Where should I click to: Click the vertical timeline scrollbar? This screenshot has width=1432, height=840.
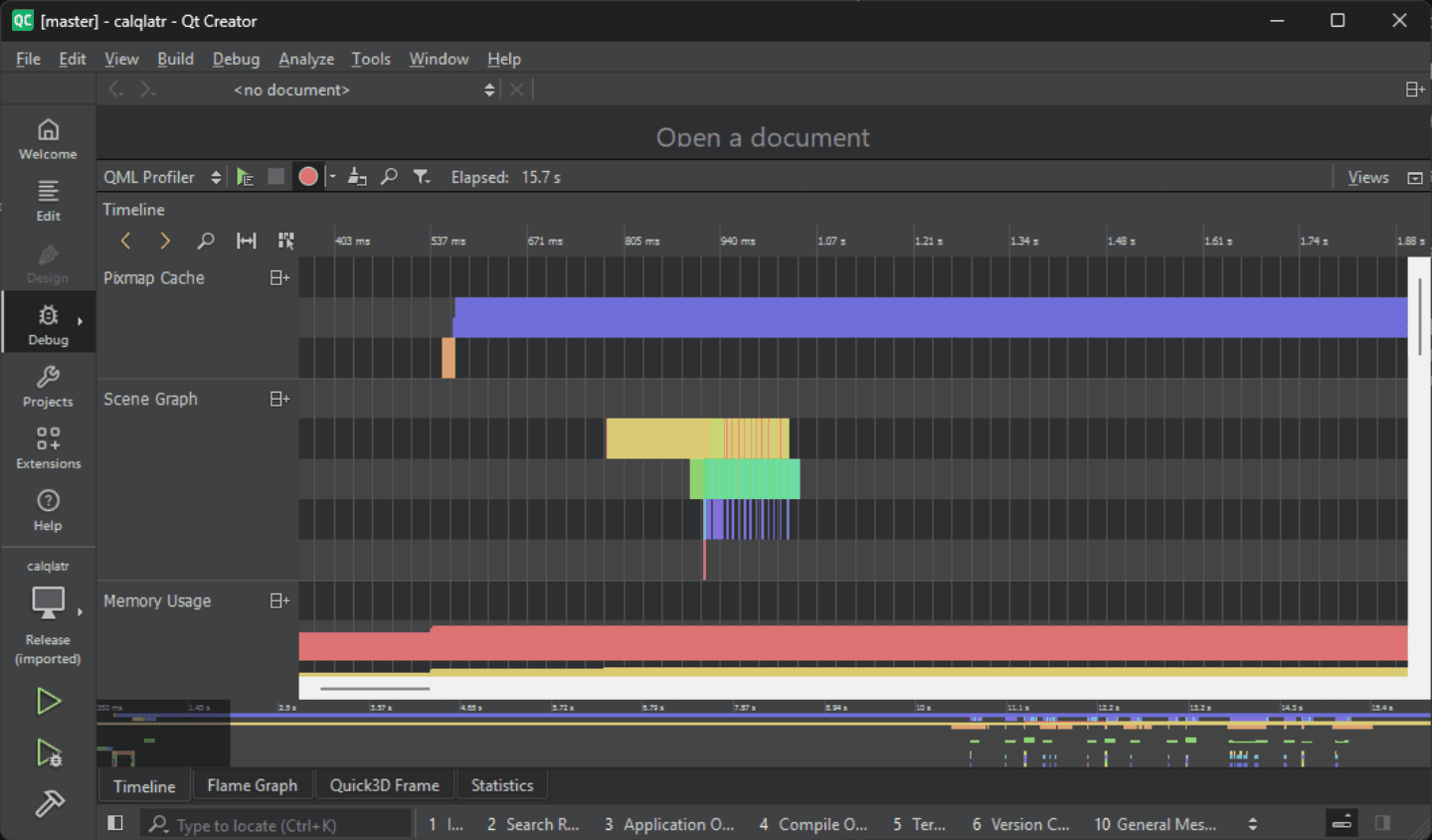pyautogui.click(x=1420, y=316)
